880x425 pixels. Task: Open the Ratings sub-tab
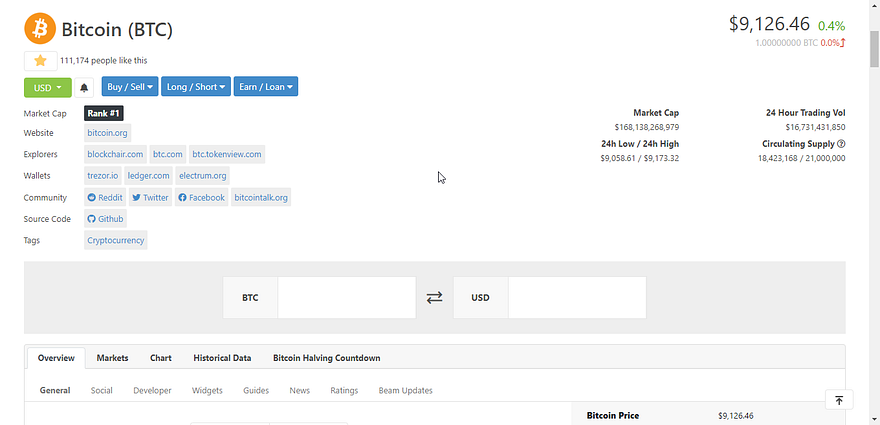point(344,390)
